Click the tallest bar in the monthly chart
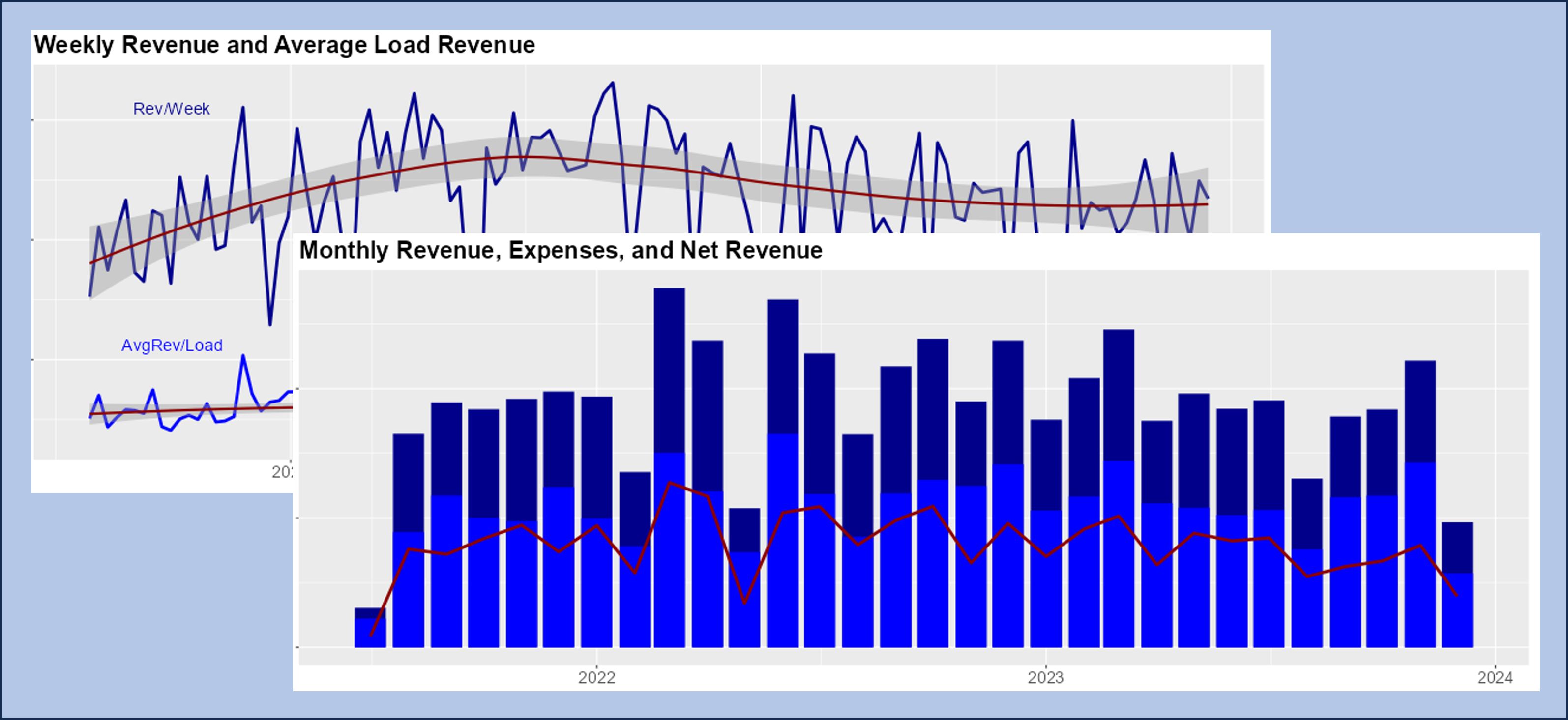This screenshot has width=1568, height=720. 670,467
